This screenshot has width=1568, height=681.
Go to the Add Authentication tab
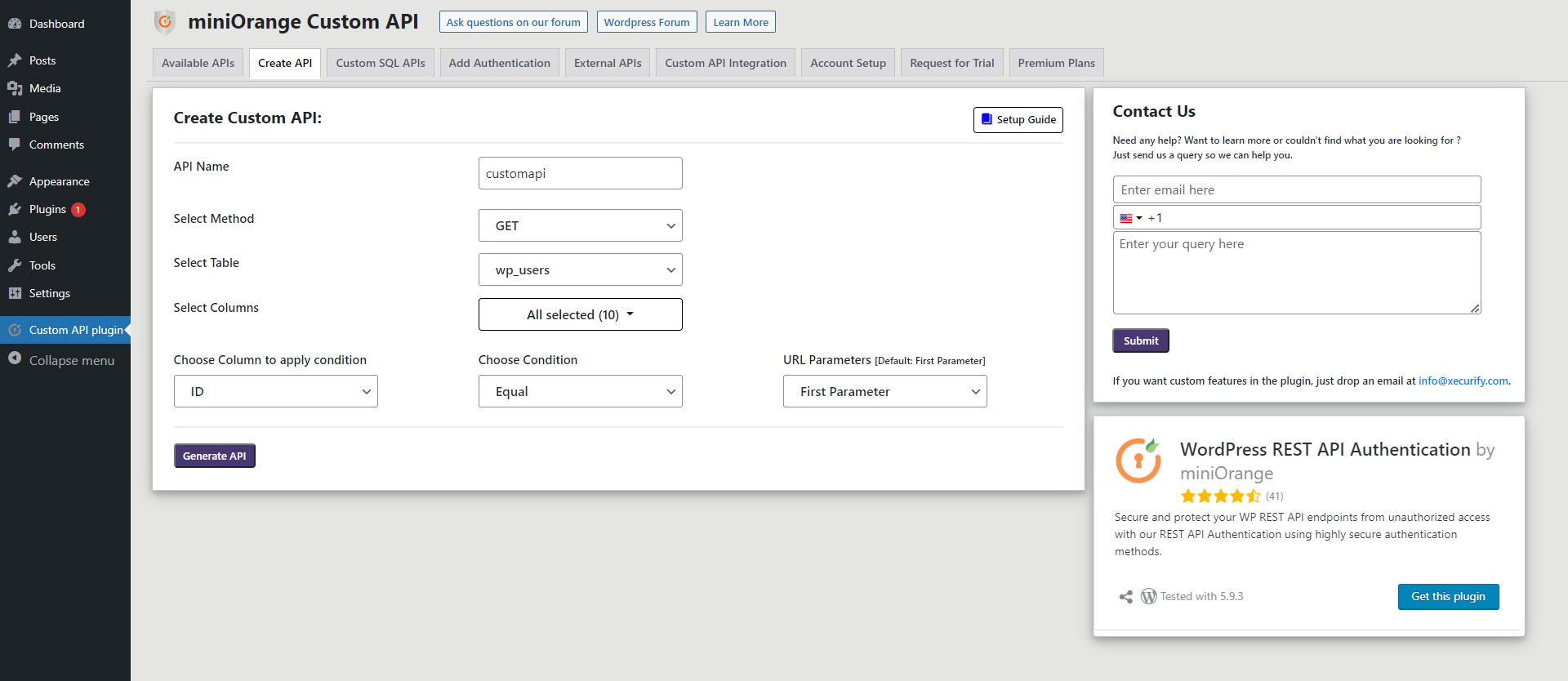(x=500, y=63)
